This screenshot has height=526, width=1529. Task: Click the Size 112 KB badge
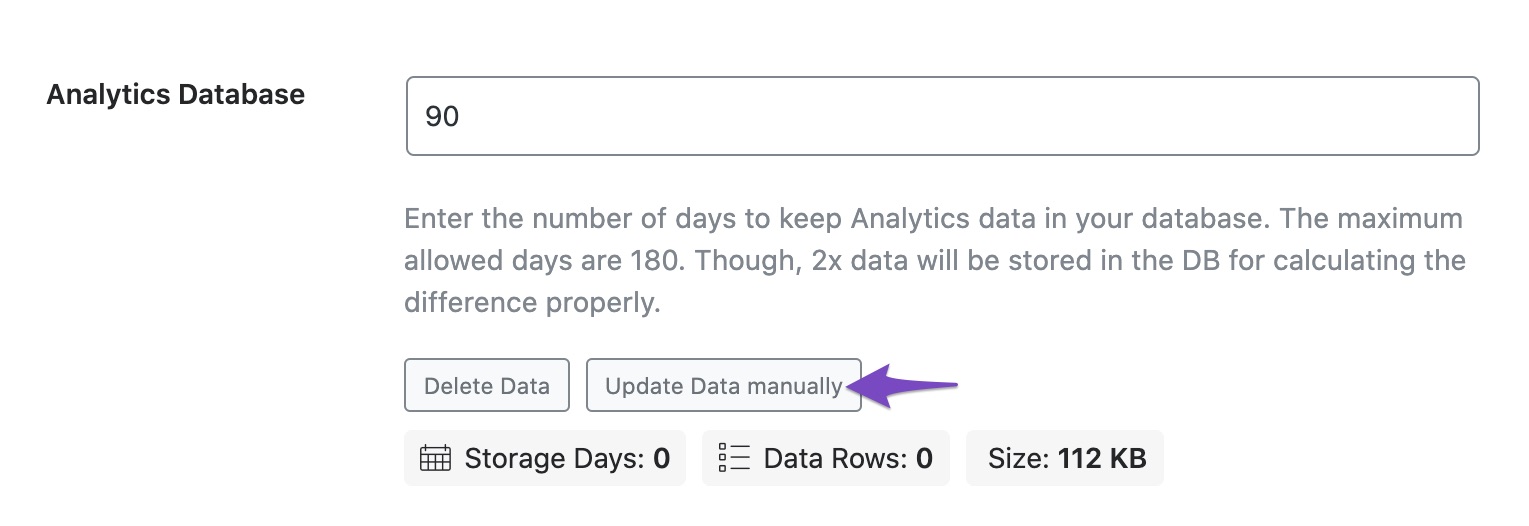(1065, 459)
